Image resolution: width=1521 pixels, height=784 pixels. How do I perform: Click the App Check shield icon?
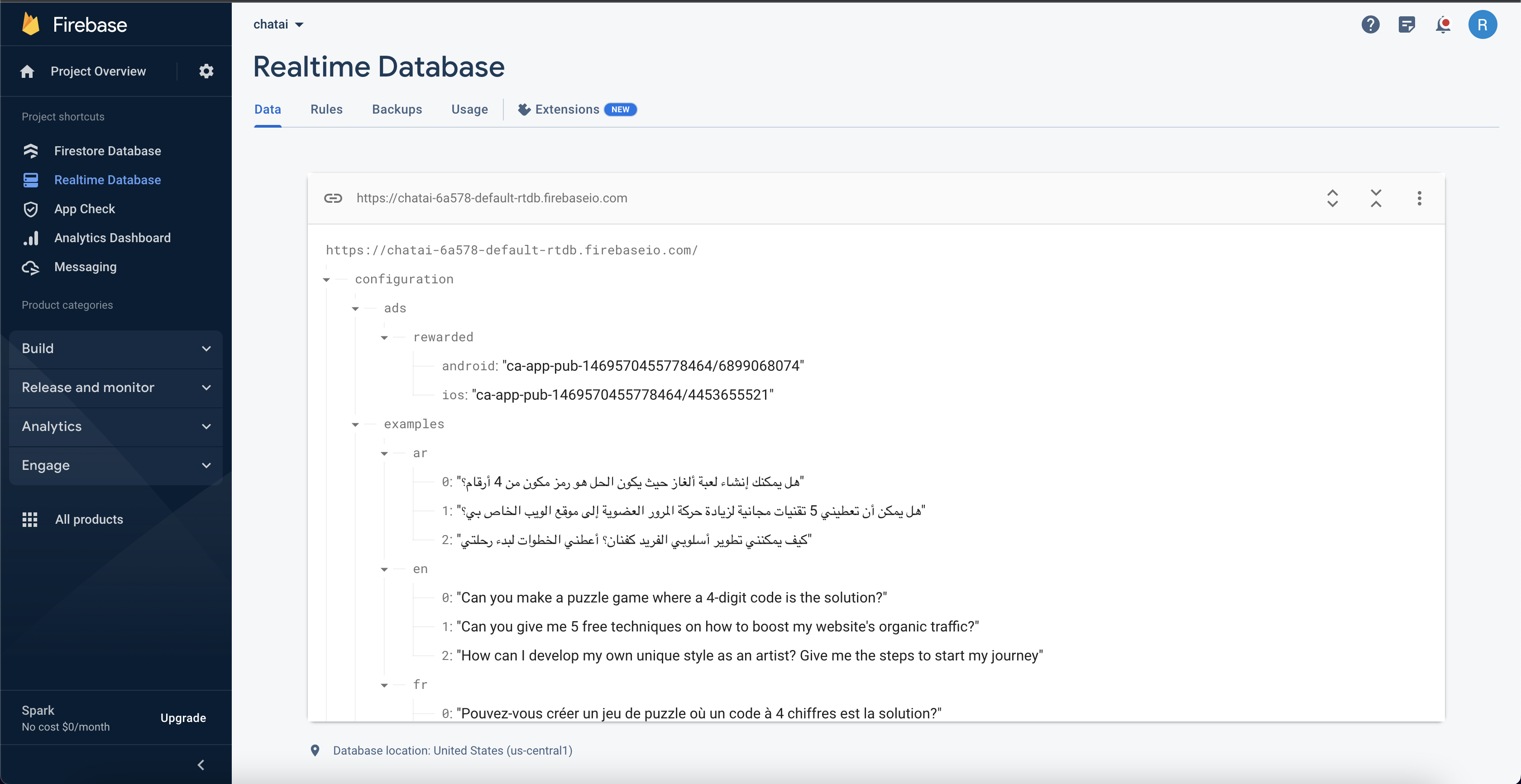tap(31, 209)
